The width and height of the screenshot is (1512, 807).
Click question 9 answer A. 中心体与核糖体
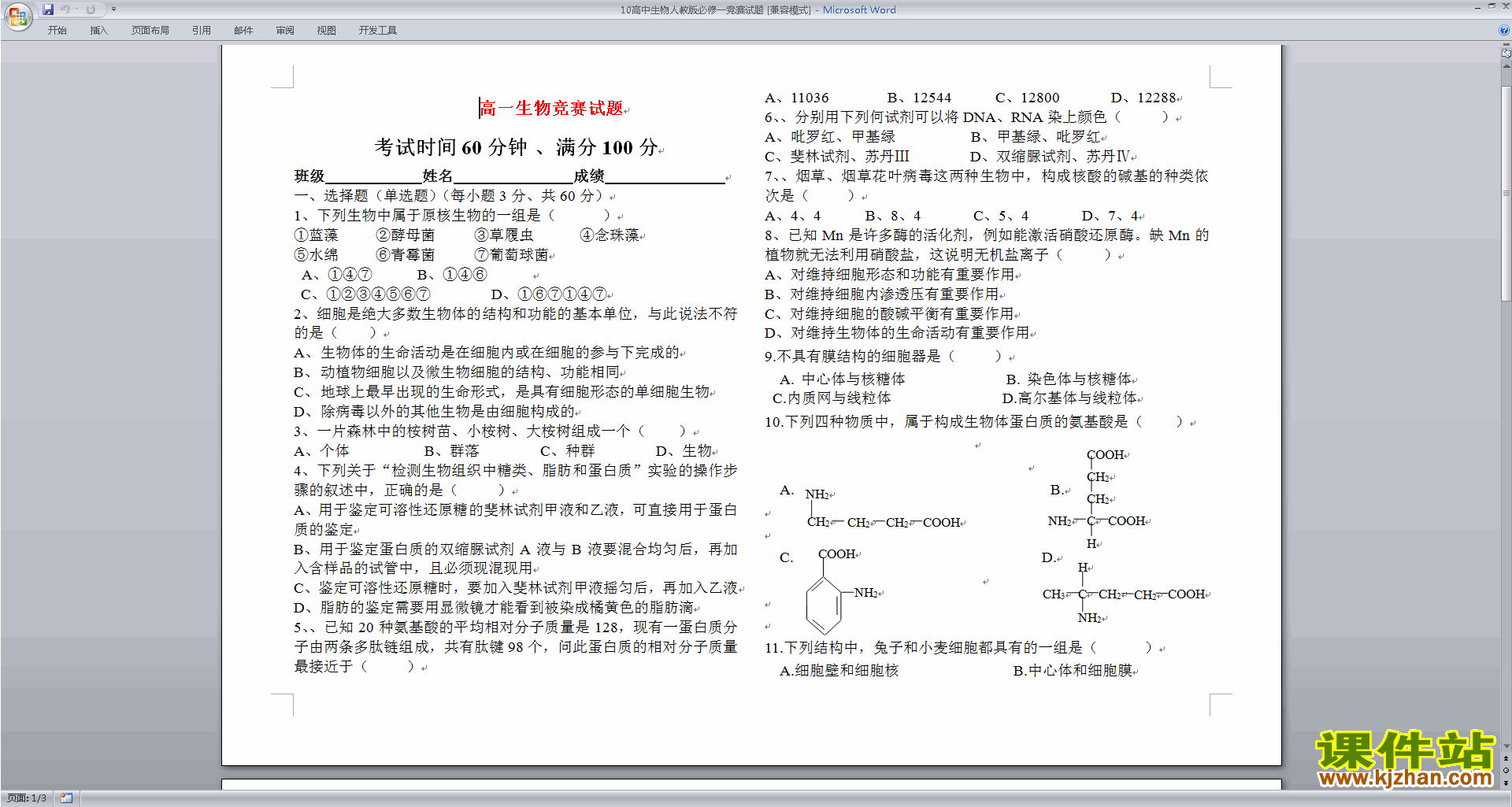(x=843, y=379)
